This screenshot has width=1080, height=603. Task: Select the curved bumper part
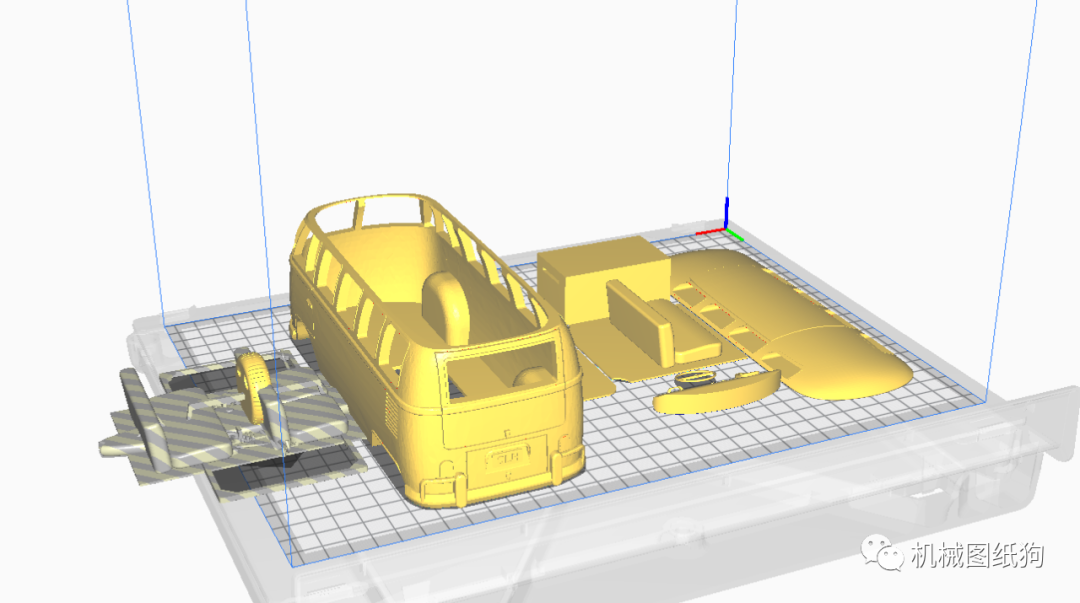[x=716, y=394]
